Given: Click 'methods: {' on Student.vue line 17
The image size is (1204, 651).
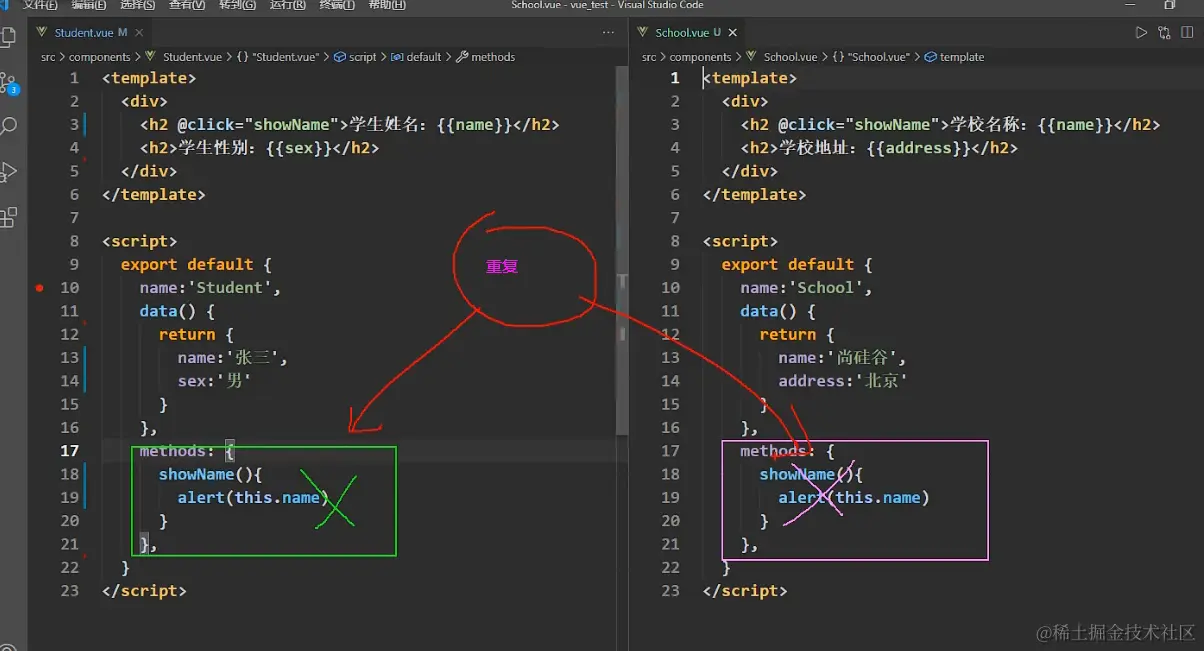Looking at the screenshot, I should pos(187,451).
